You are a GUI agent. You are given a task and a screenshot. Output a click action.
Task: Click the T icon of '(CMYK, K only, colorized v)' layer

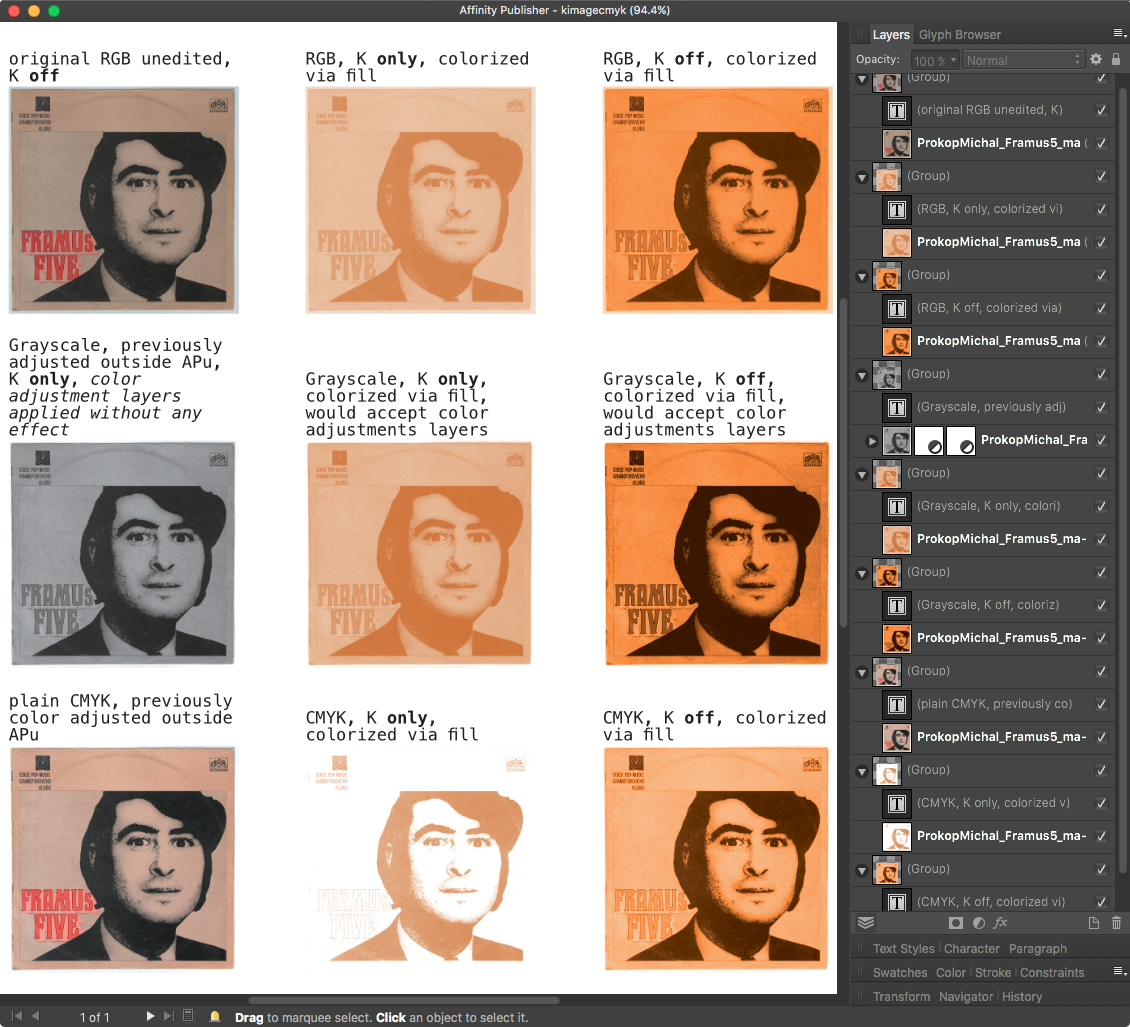tap(897, 804)
